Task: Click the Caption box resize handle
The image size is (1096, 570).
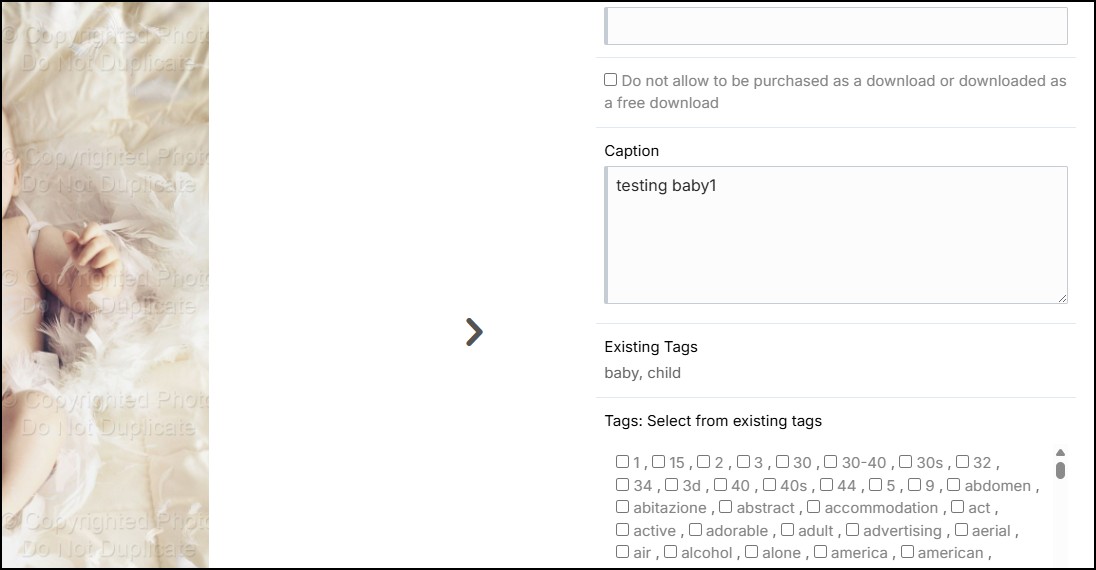Action: coord(1062,297)
